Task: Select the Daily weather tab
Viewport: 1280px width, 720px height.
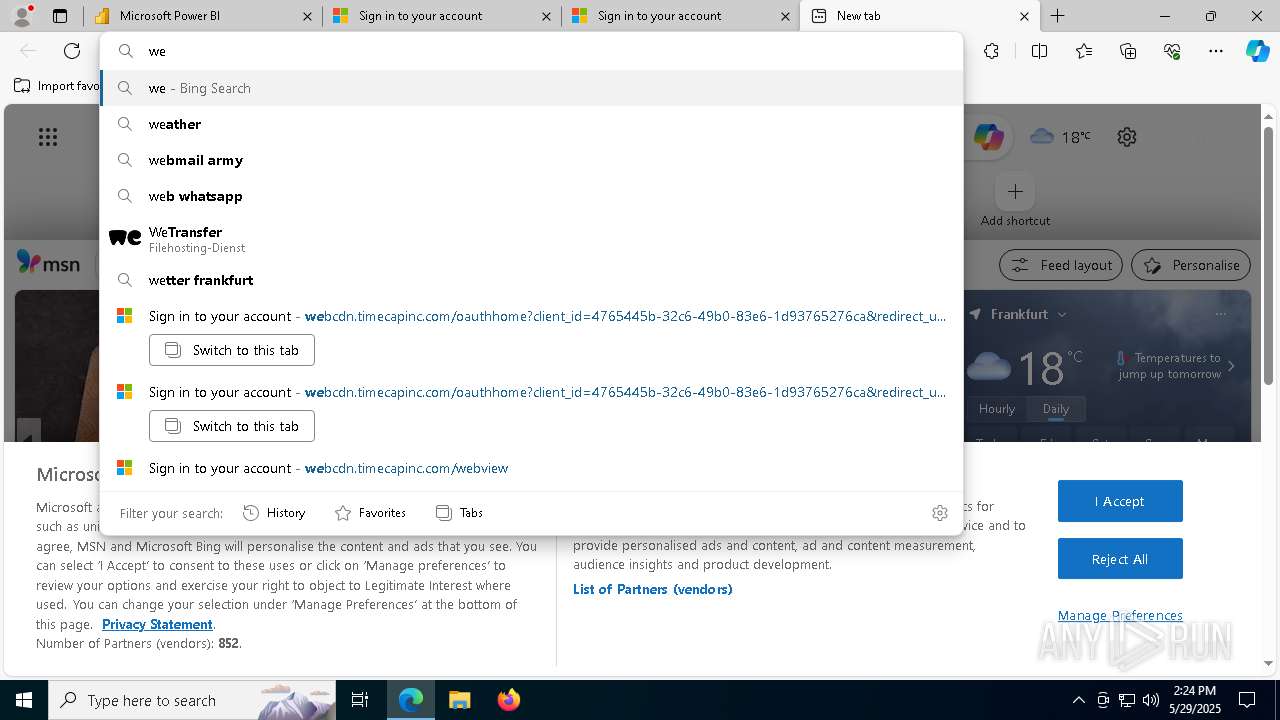Action: [x=1056, y=409]
